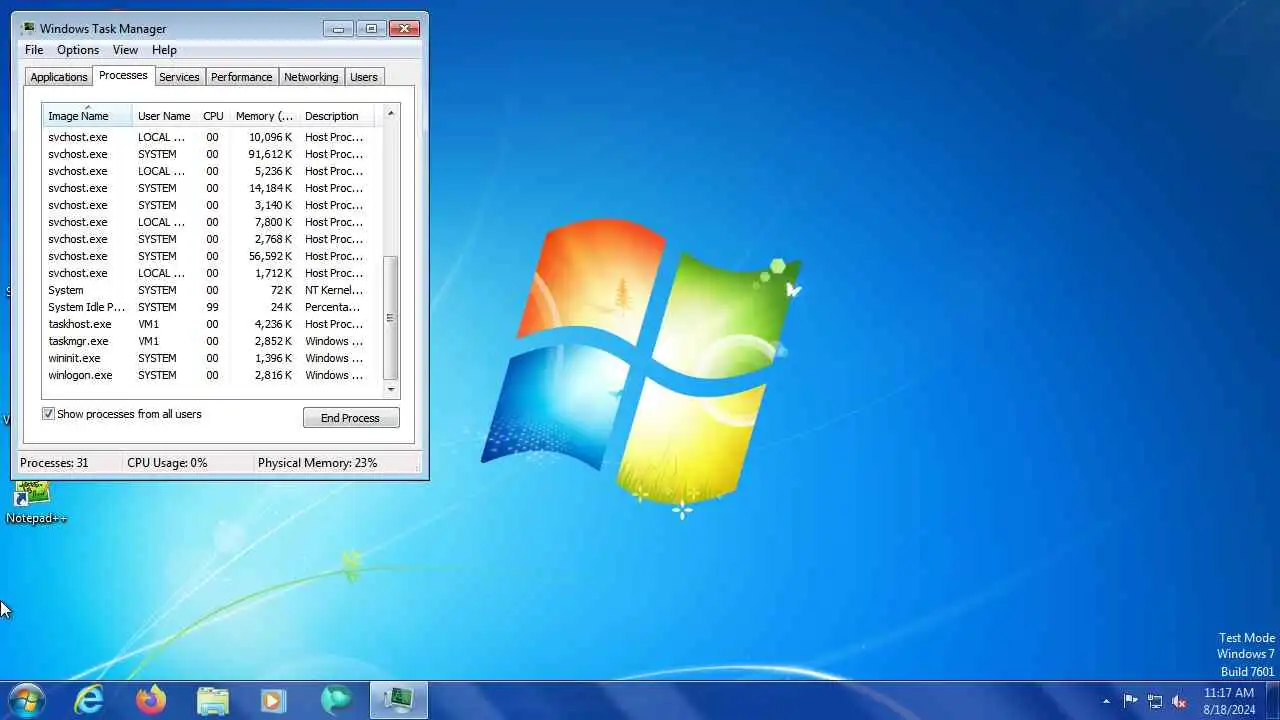This screenshot has height=720, width=1280.
Task: Click Task Manager taskbar button
Action: point(399,700)
